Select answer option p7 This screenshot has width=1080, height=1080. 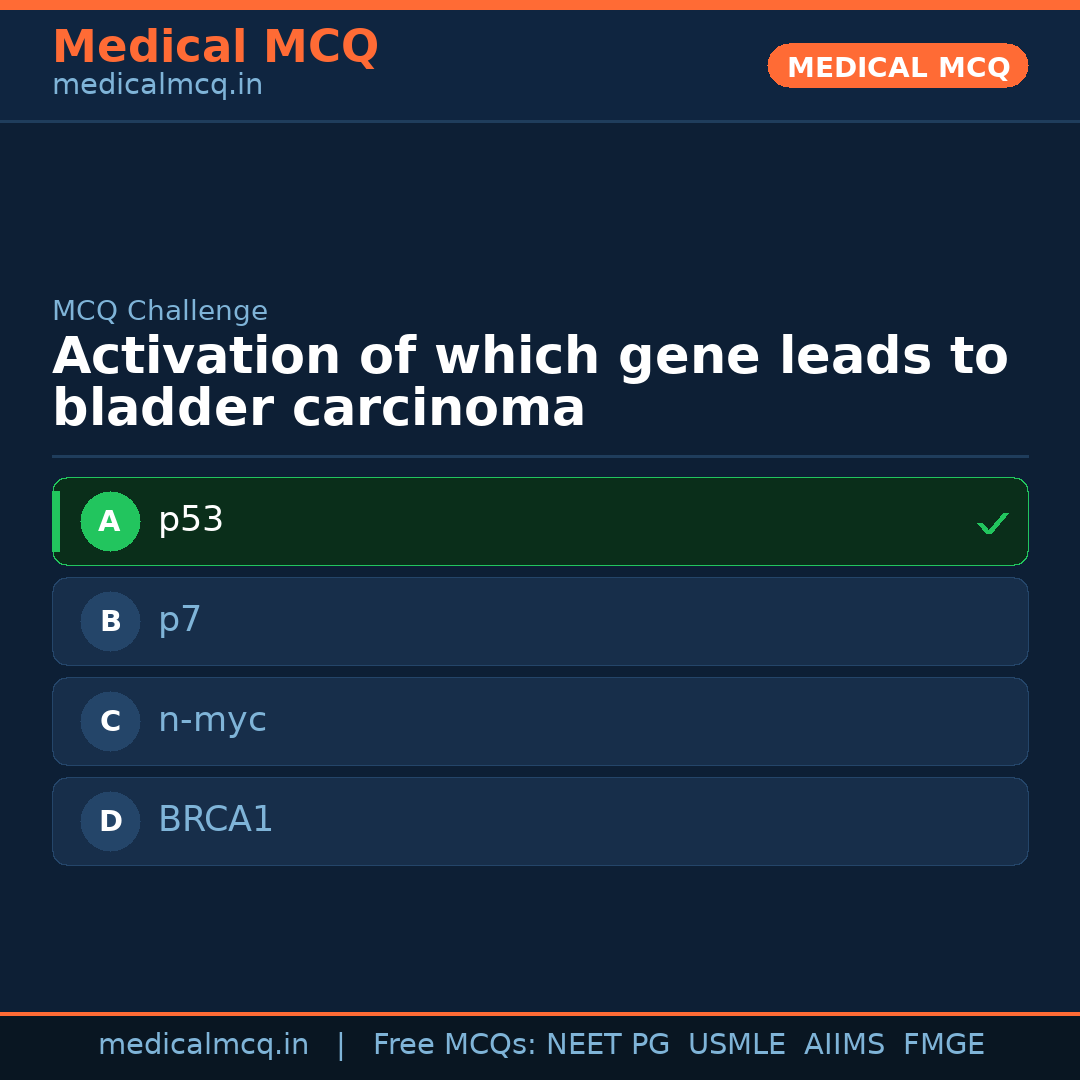click(540, 621)
